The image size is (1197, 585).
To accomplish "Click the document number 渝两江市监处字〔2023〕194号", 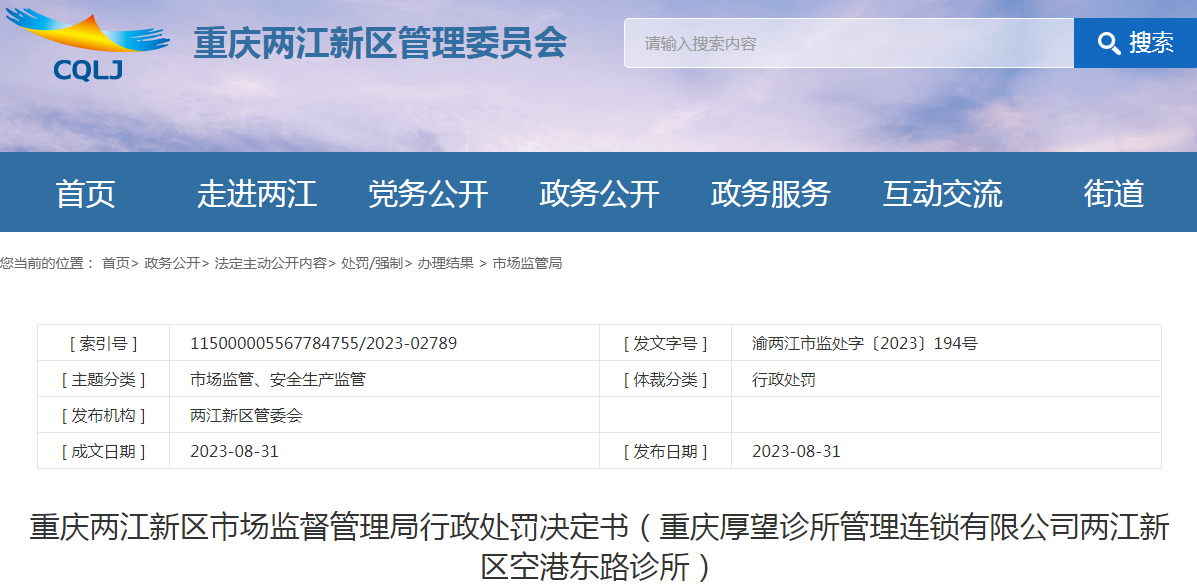I will tap(864, 343).
